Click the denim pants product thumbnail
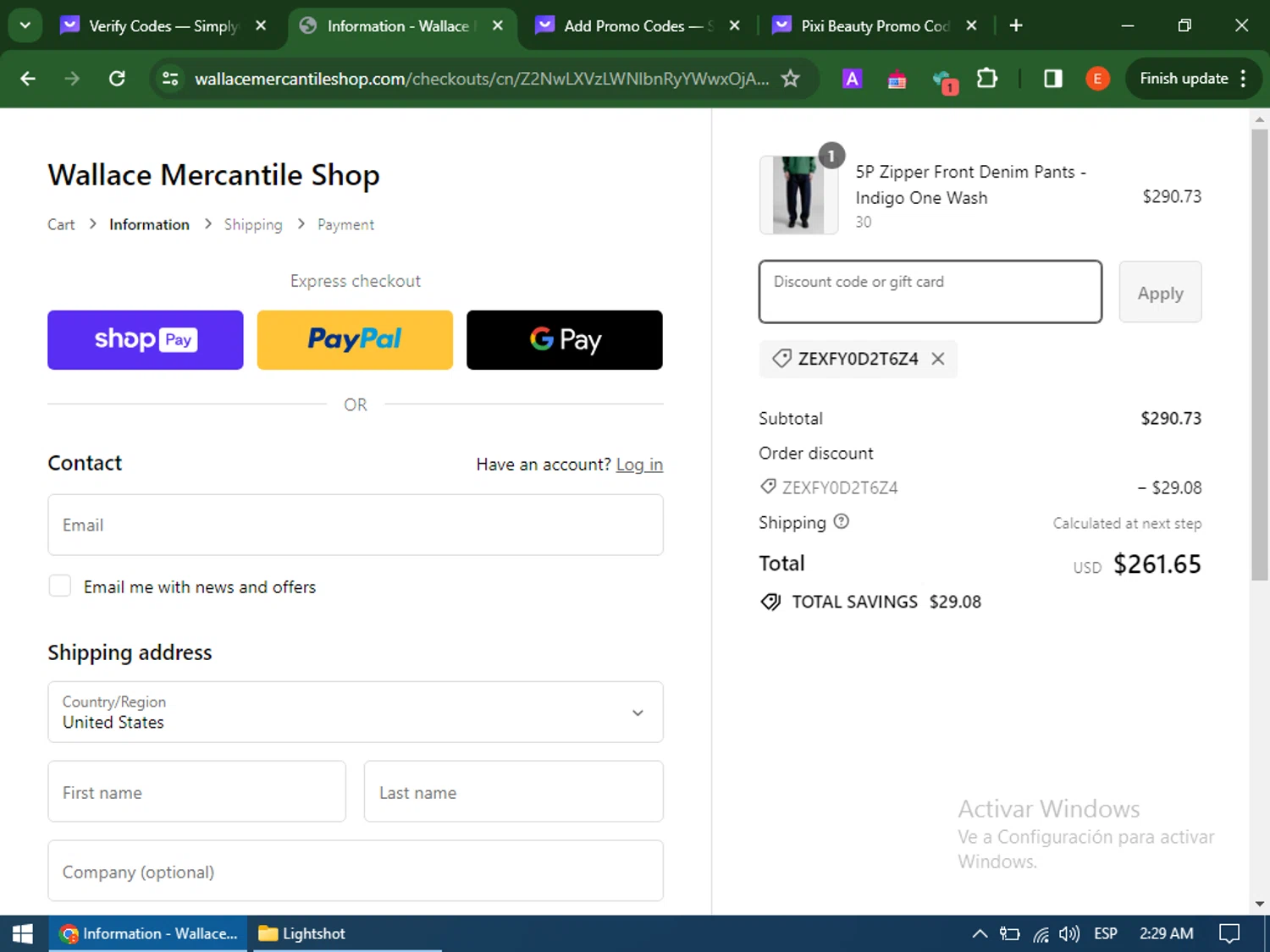Image resolution: width=1270 pixels, height=952 pixels. (x=798, y=195)
